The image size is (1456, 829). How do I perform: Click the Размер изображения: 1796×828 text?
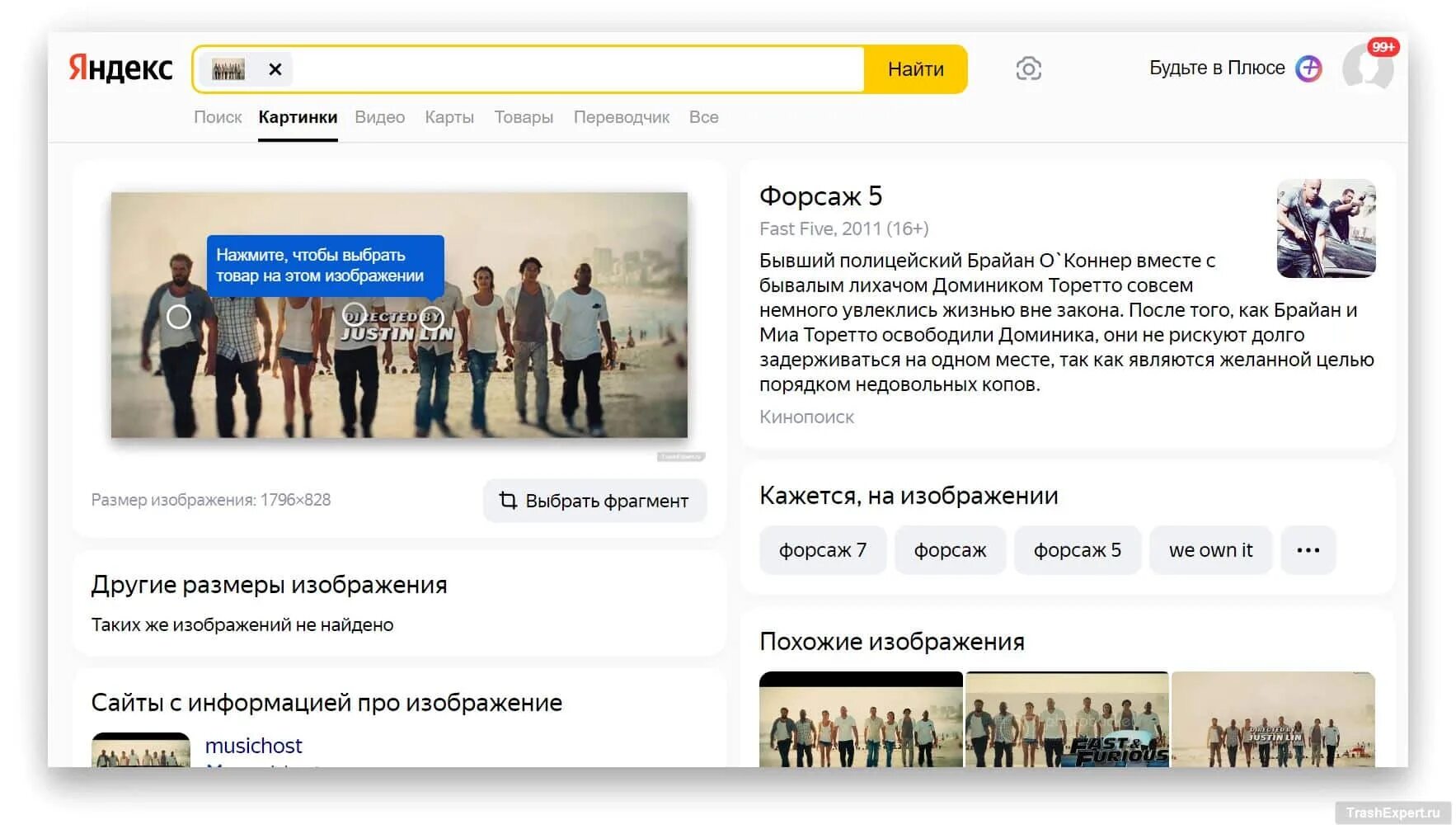pos(211,500)
